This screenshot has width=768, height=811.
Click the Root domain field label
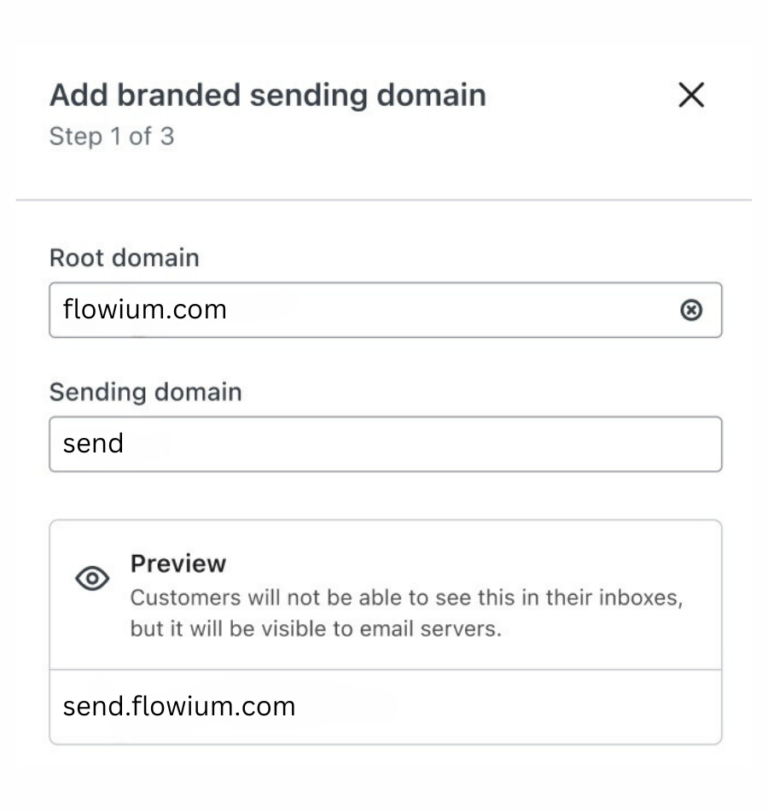coord(124,258)
